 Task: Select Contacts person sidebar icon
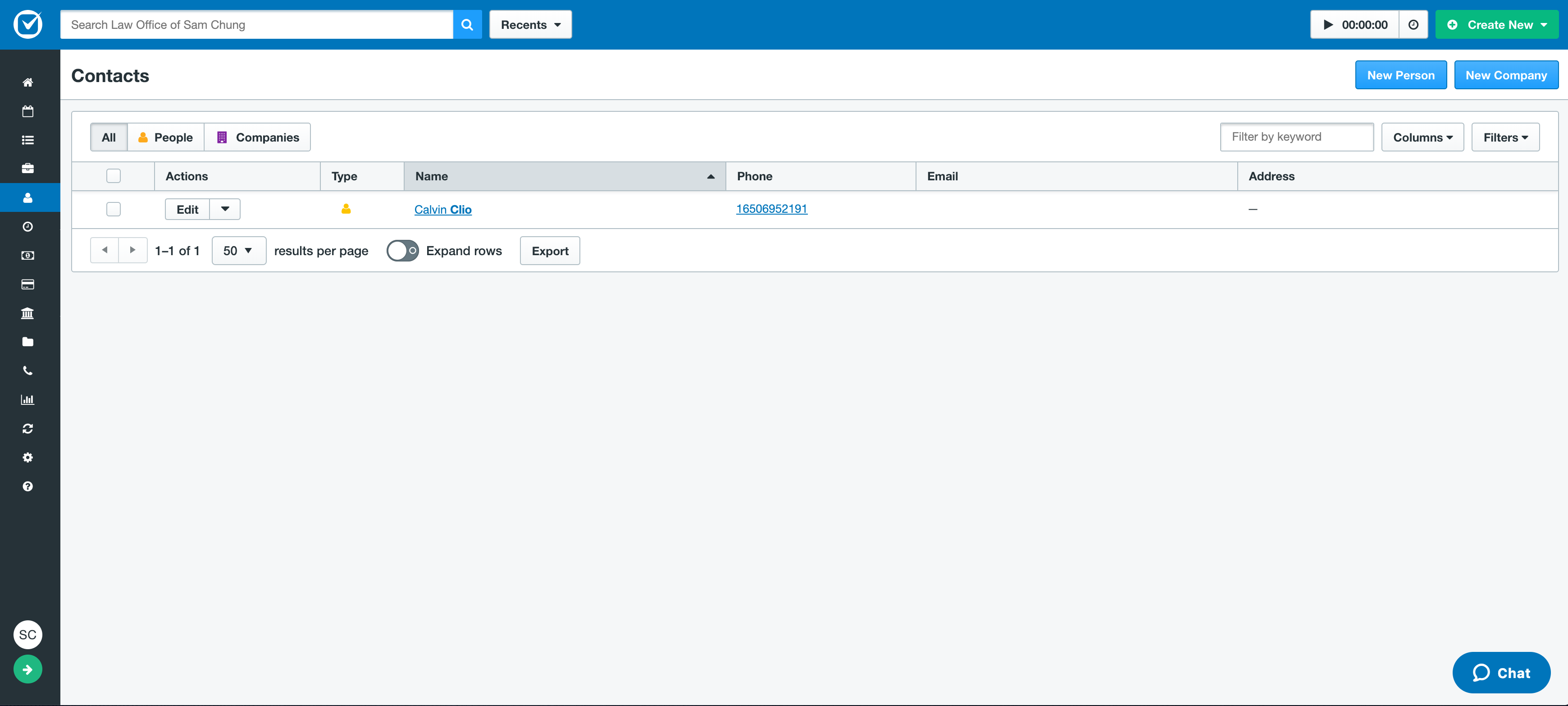(28, 198)
